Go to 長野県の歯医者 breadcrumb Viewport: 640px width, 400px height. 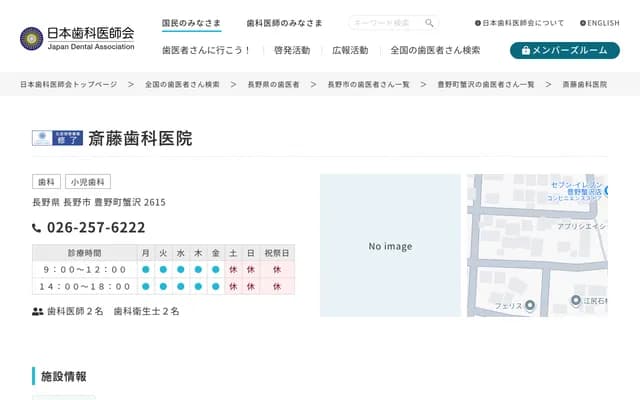tap(272, 85)
